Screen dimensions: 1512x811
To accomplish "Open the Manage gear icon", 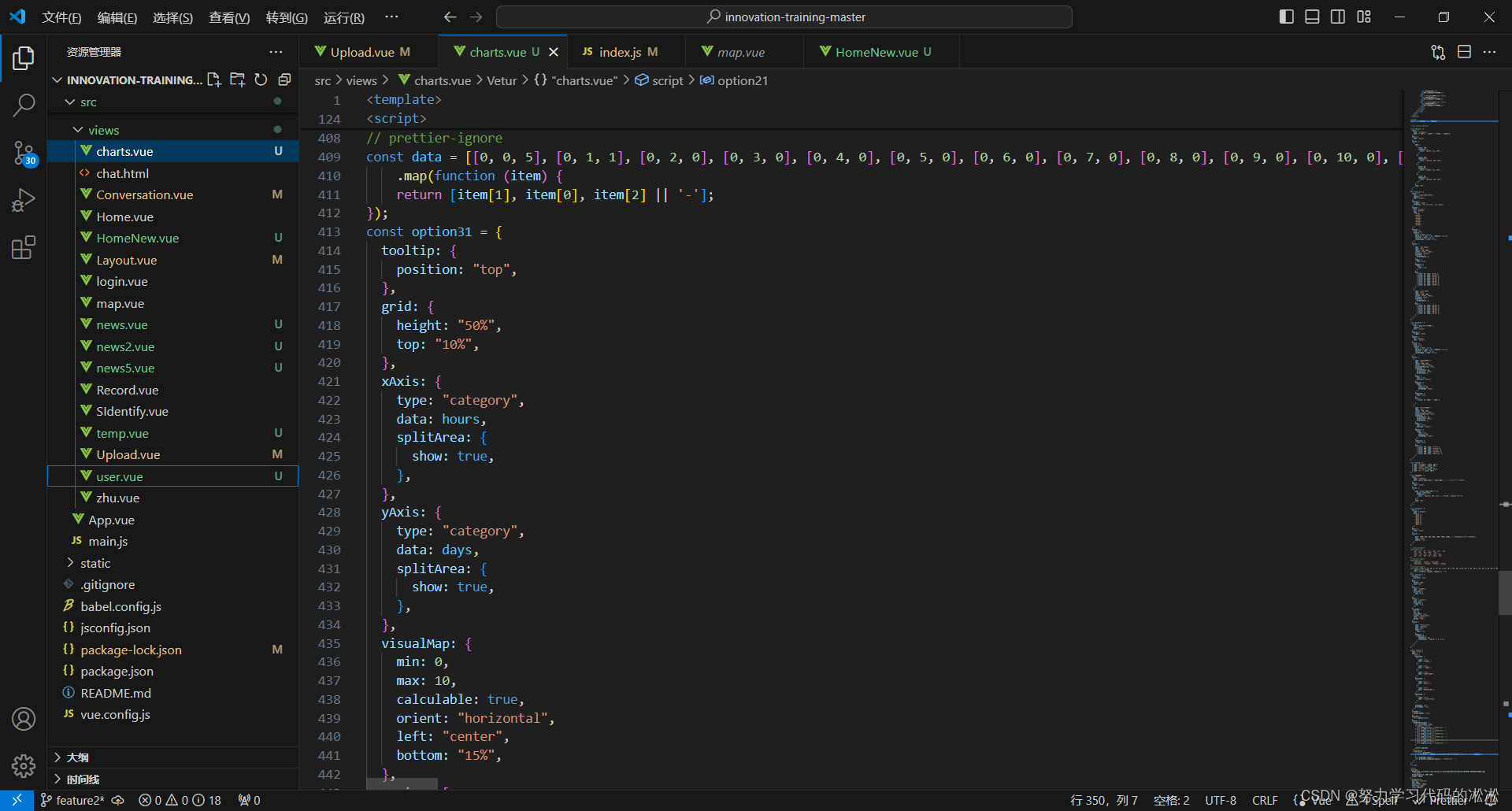I will (24, 765).
